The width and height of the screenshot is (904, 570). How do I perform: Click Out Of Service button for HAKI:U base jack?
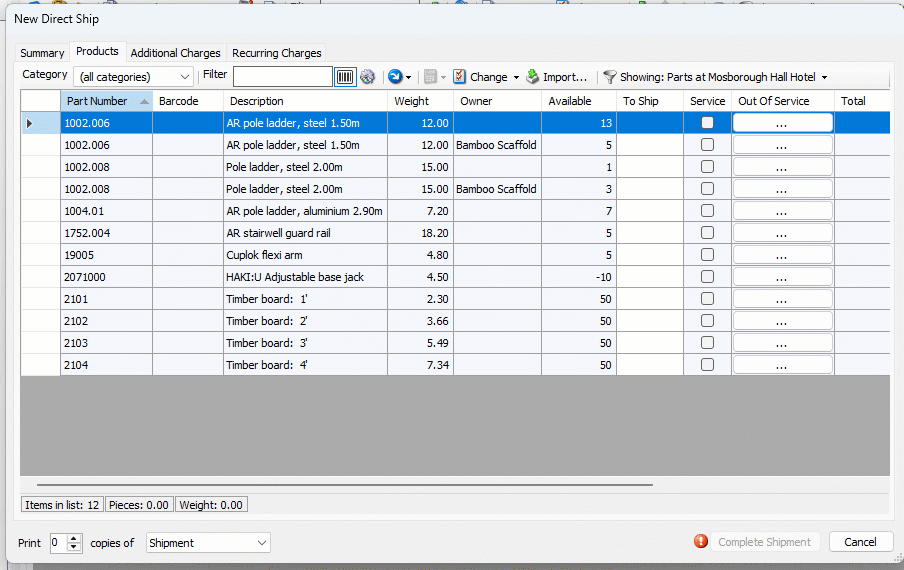(782, 277)
